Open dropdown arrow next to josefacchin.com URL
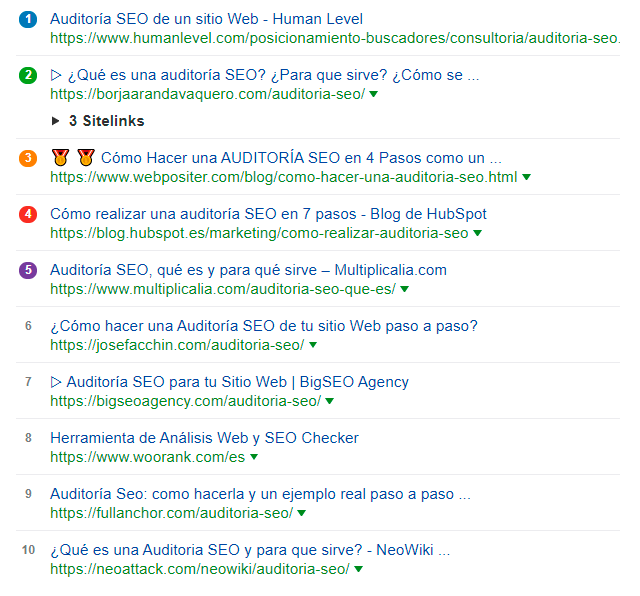 (x=313, y=345)
